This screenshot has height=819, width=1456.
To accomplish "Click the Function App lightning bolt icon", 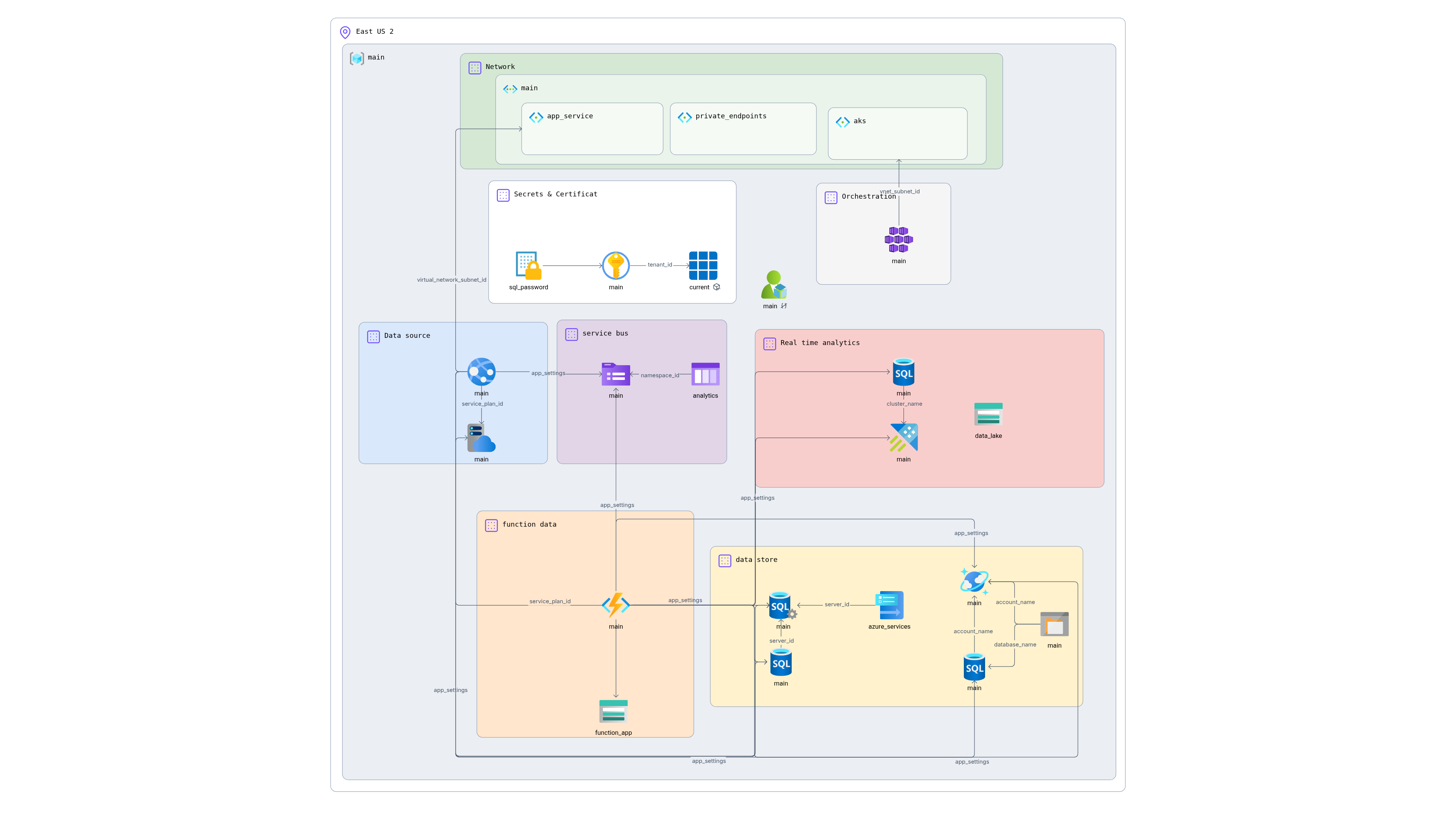I will [x=616, y=606].
